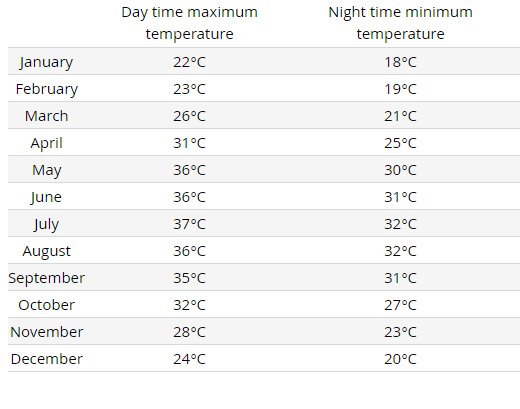Click July's 37°C daytime value
The image size is (520, 409).
[189, 224]
